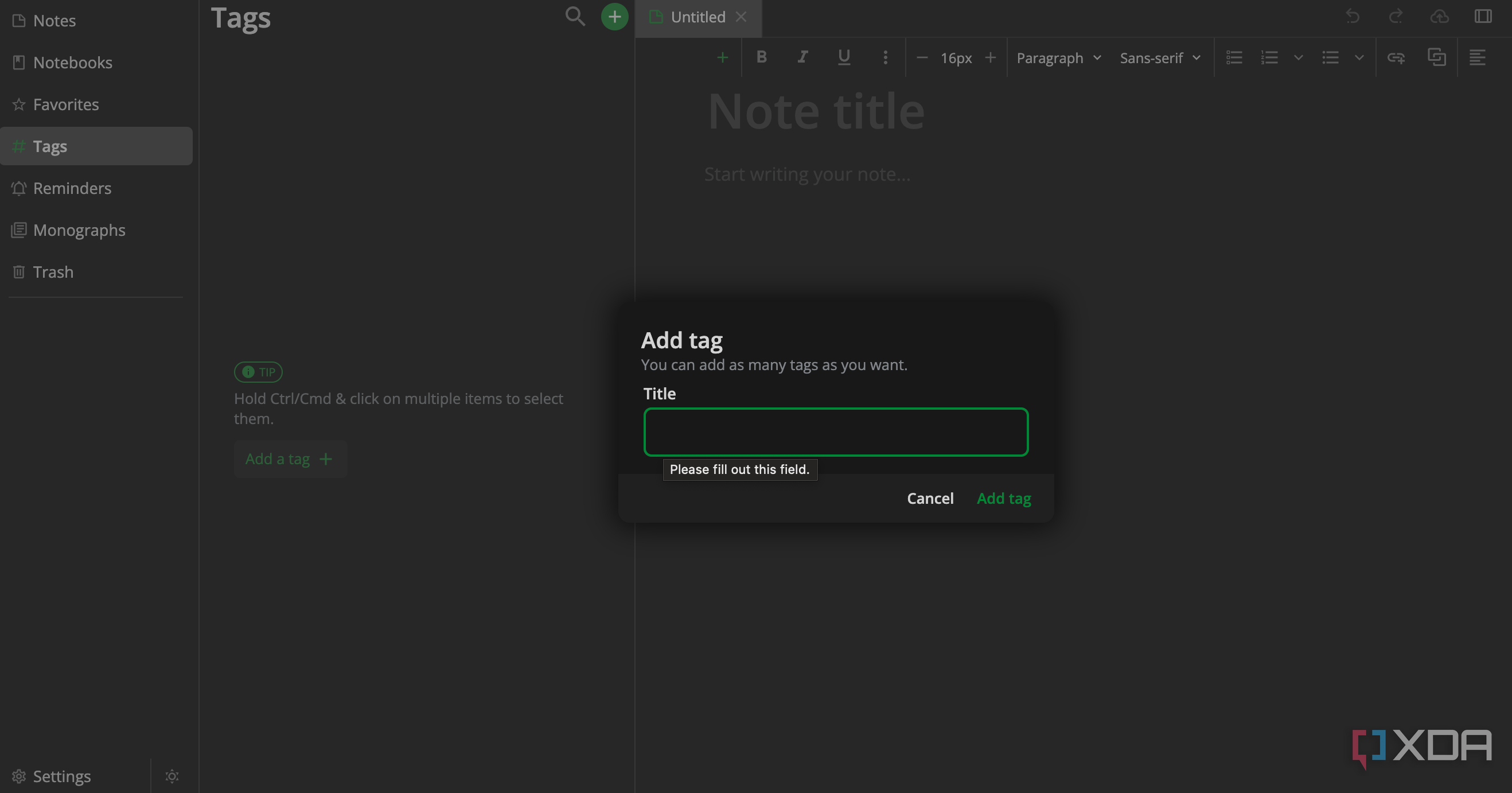Open the Trash section
The width and height of the screenshot is (1512, 793).
(x=96, y=272)
